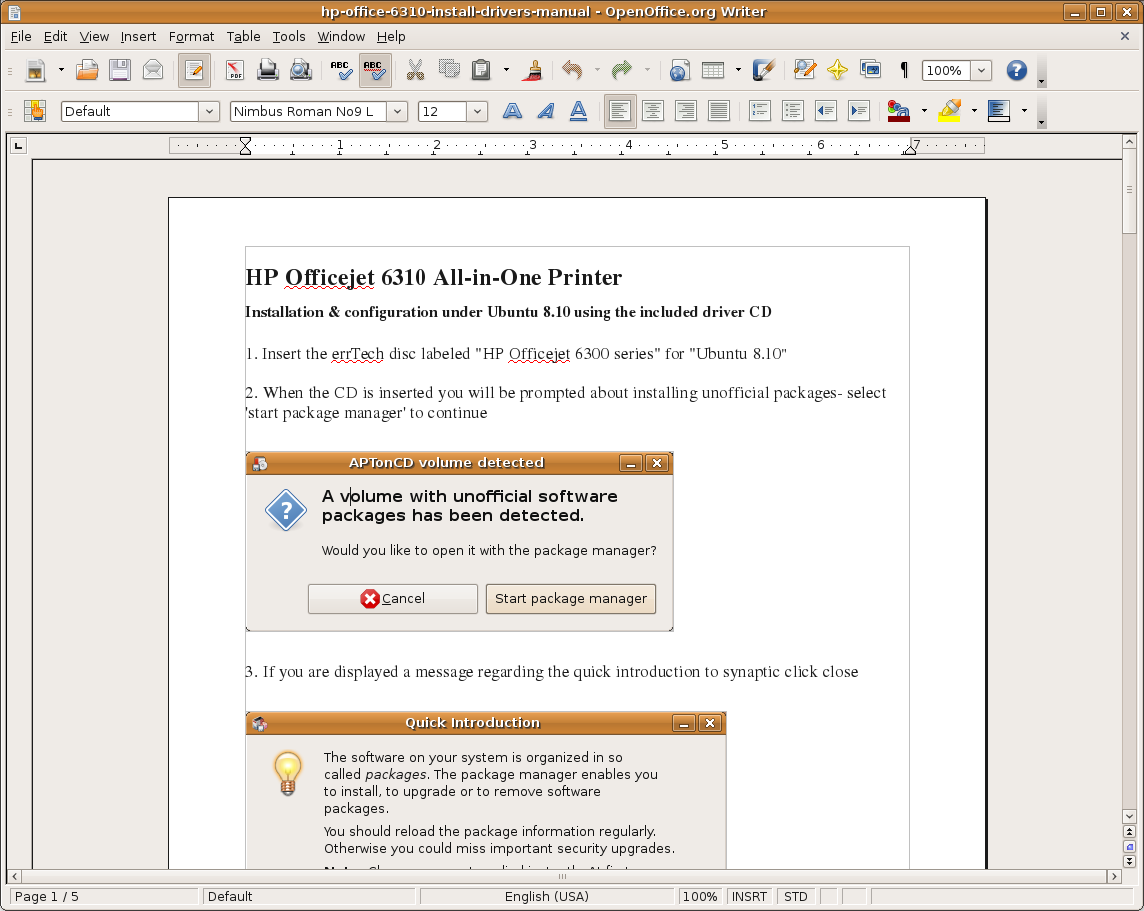Apply the yellow Highlighting color
Viewport: 1144px width, 911px height.
[x=949, y=111]
